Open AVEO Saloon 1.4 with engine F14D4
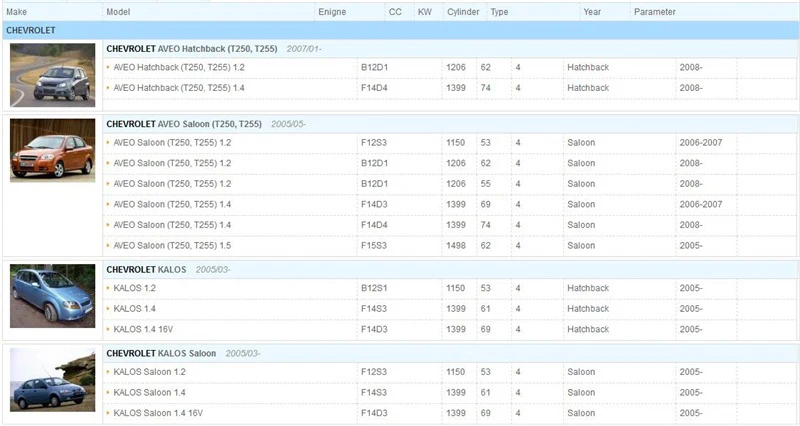800x426 pixels. tap(172, 225)
